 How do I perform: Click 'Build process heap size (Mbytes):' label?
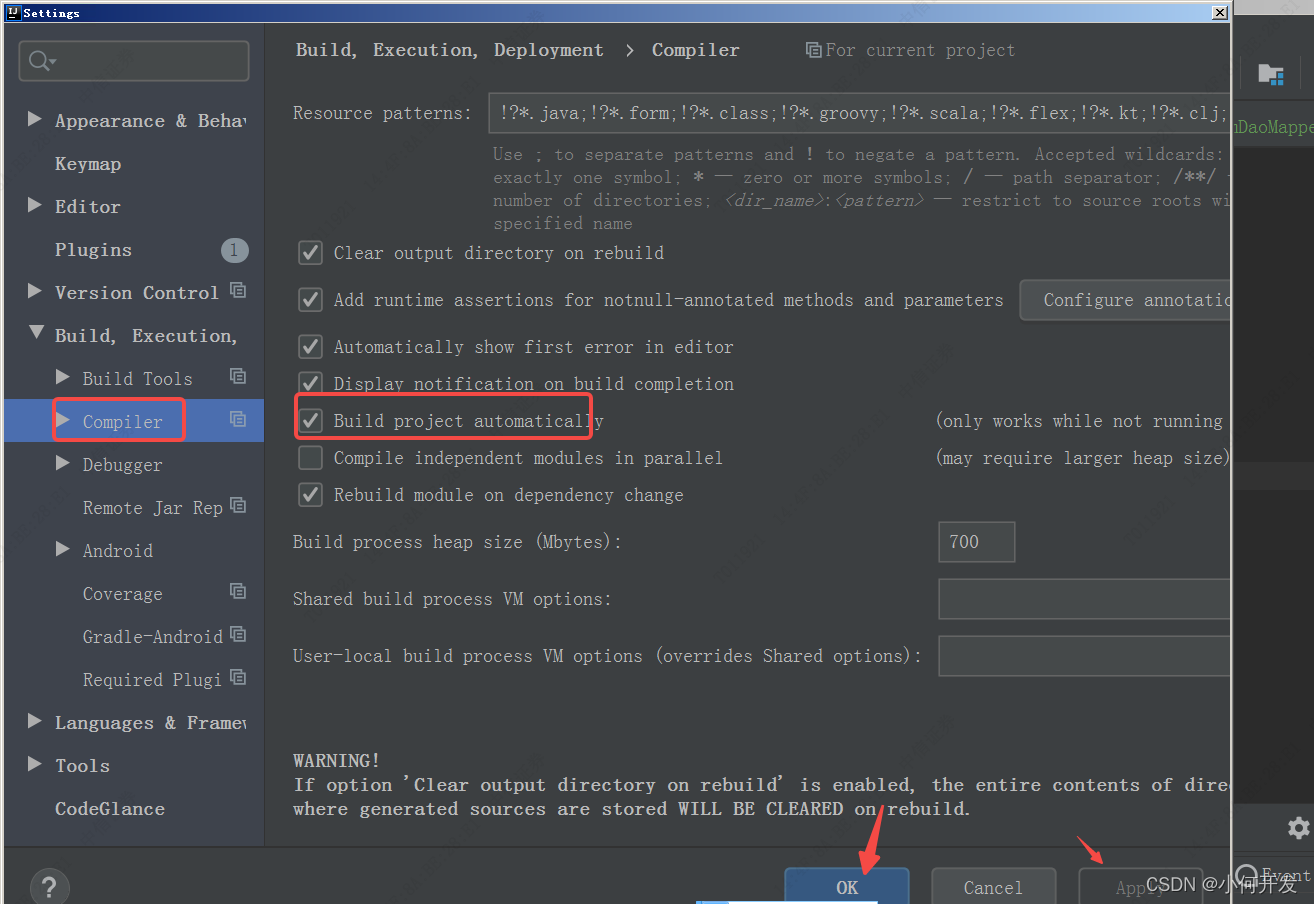tap(457, 542)
